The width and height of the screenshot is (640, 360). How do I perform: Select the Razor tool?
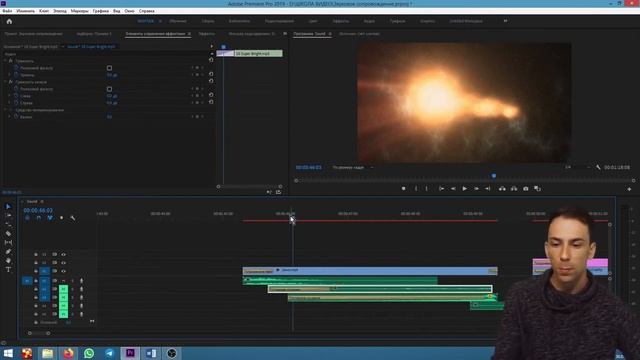(x=8, y=233)
